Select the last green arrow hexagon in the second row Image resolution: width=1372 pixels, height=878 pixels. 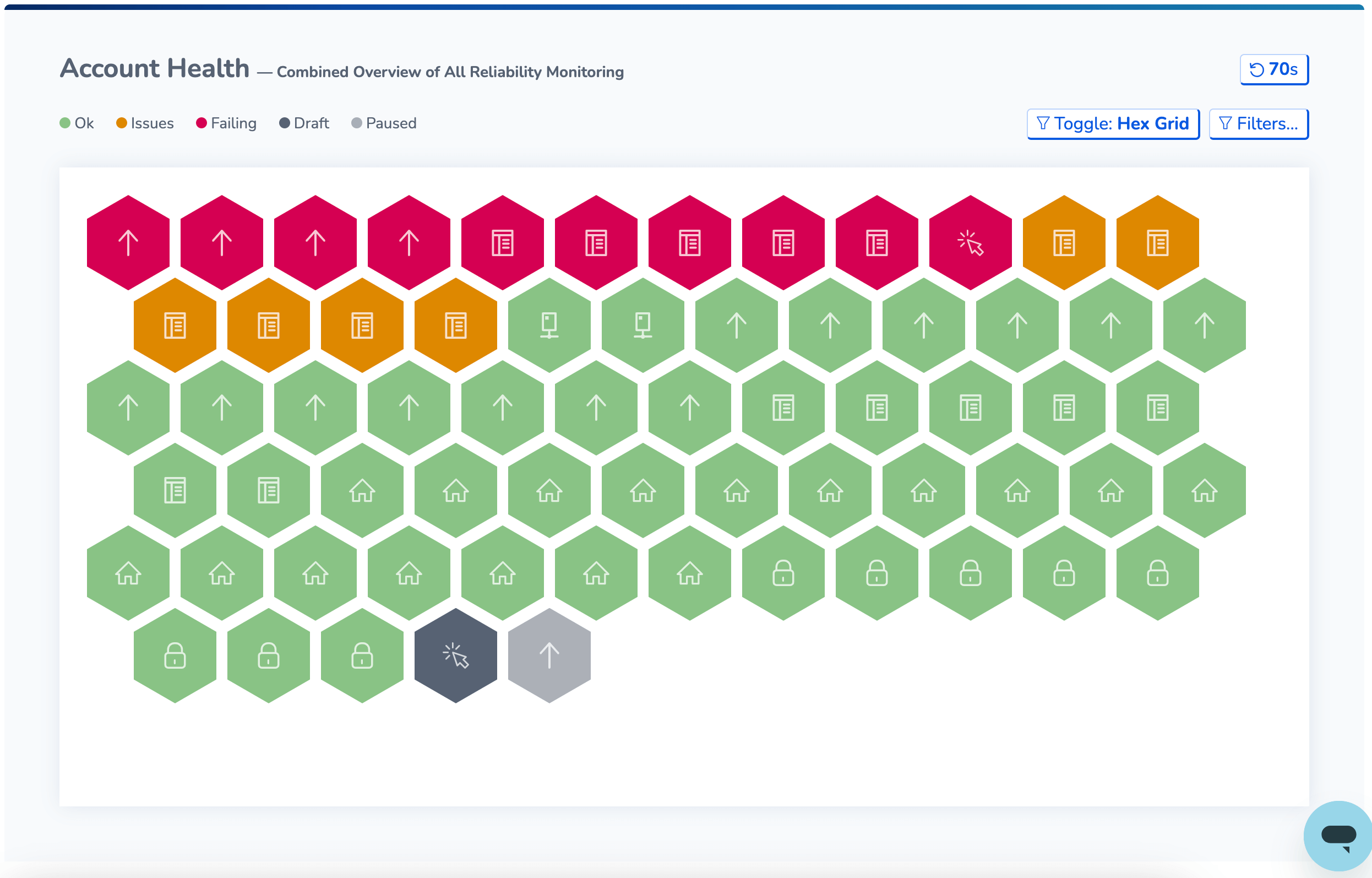click(x=1205, y=326)
